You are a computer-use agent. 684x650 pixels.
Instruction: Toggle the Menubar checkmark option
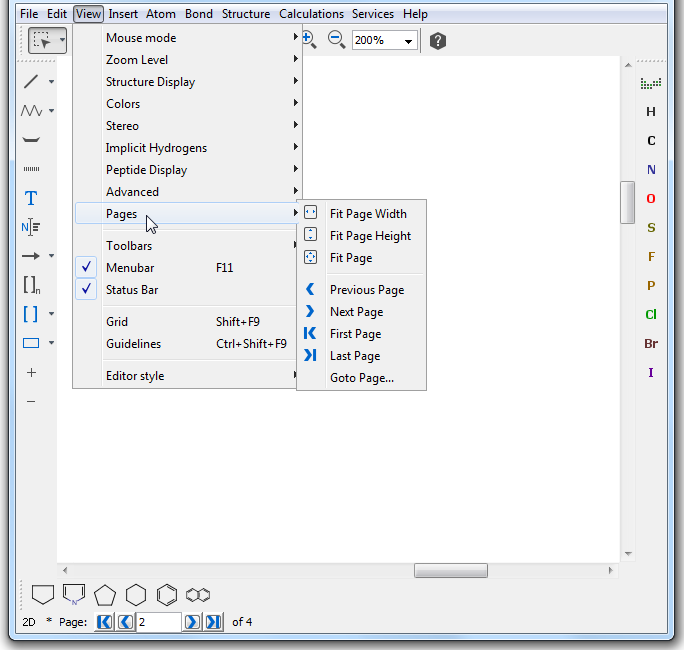click(x=130, y=268)
